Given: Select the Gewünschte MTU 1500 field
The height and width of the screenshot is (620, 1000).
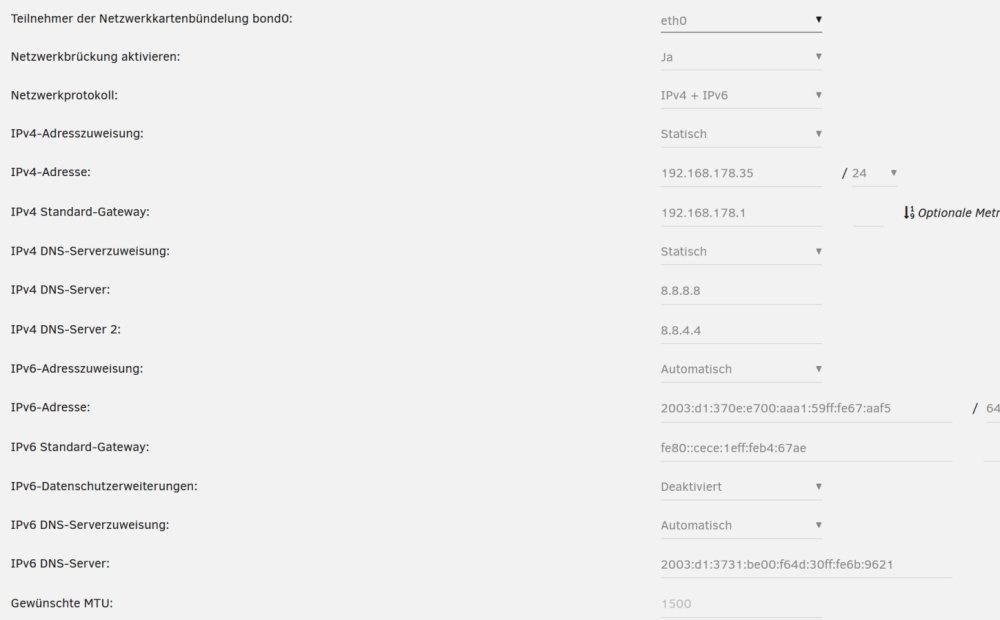Looking at the screenshot, I should pyautogui.click(x=741, y=604).
